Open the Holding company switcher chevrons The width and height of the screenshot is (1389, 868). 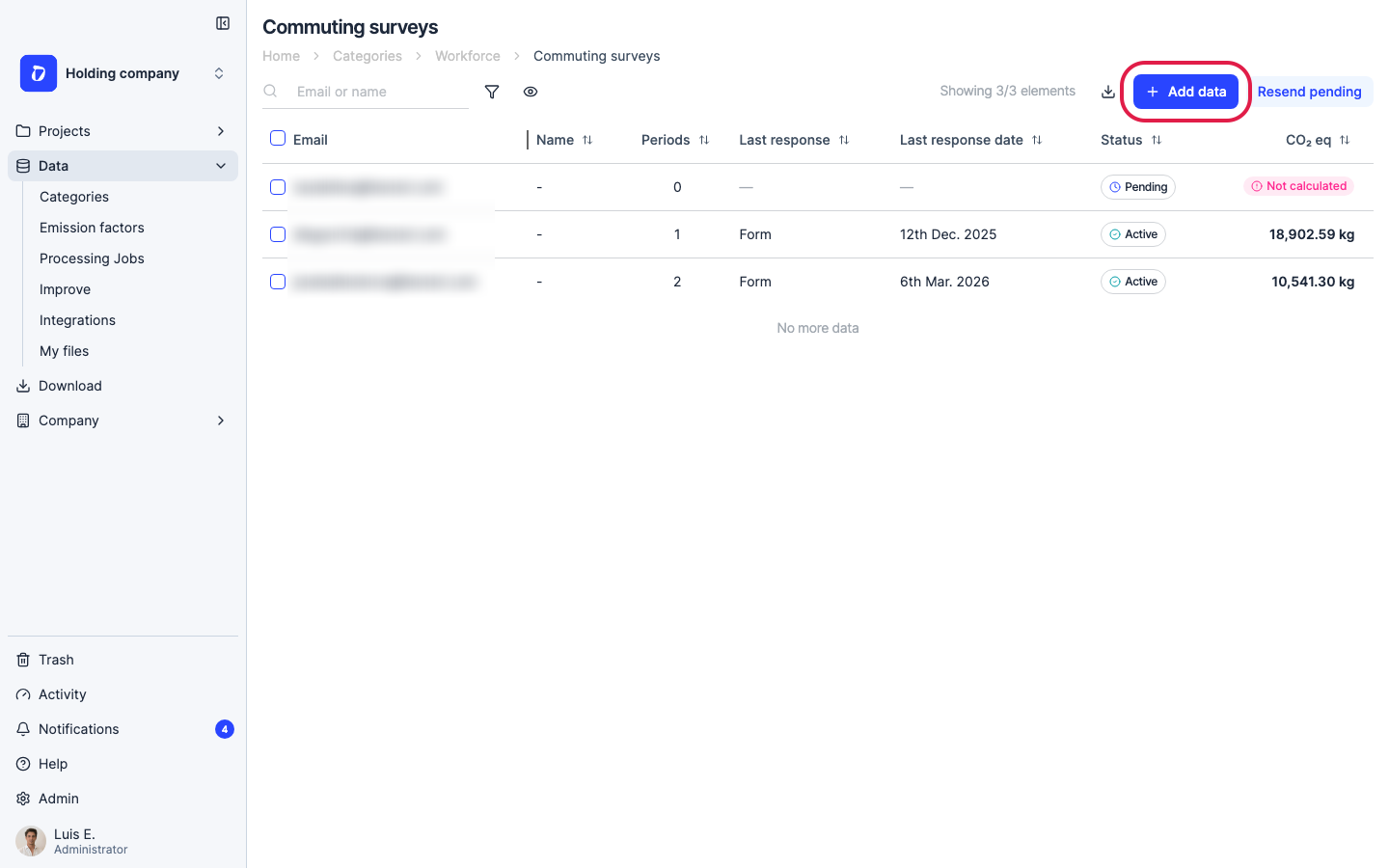pos(219,73)
